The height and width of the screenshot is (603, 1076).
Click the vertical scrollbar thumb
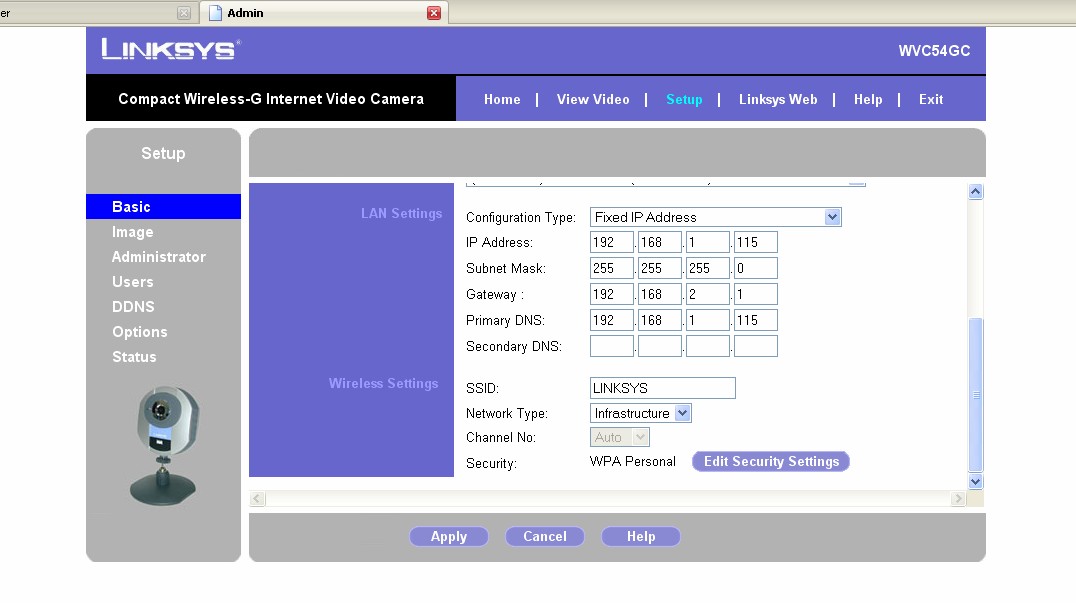[x=975, y=395]
